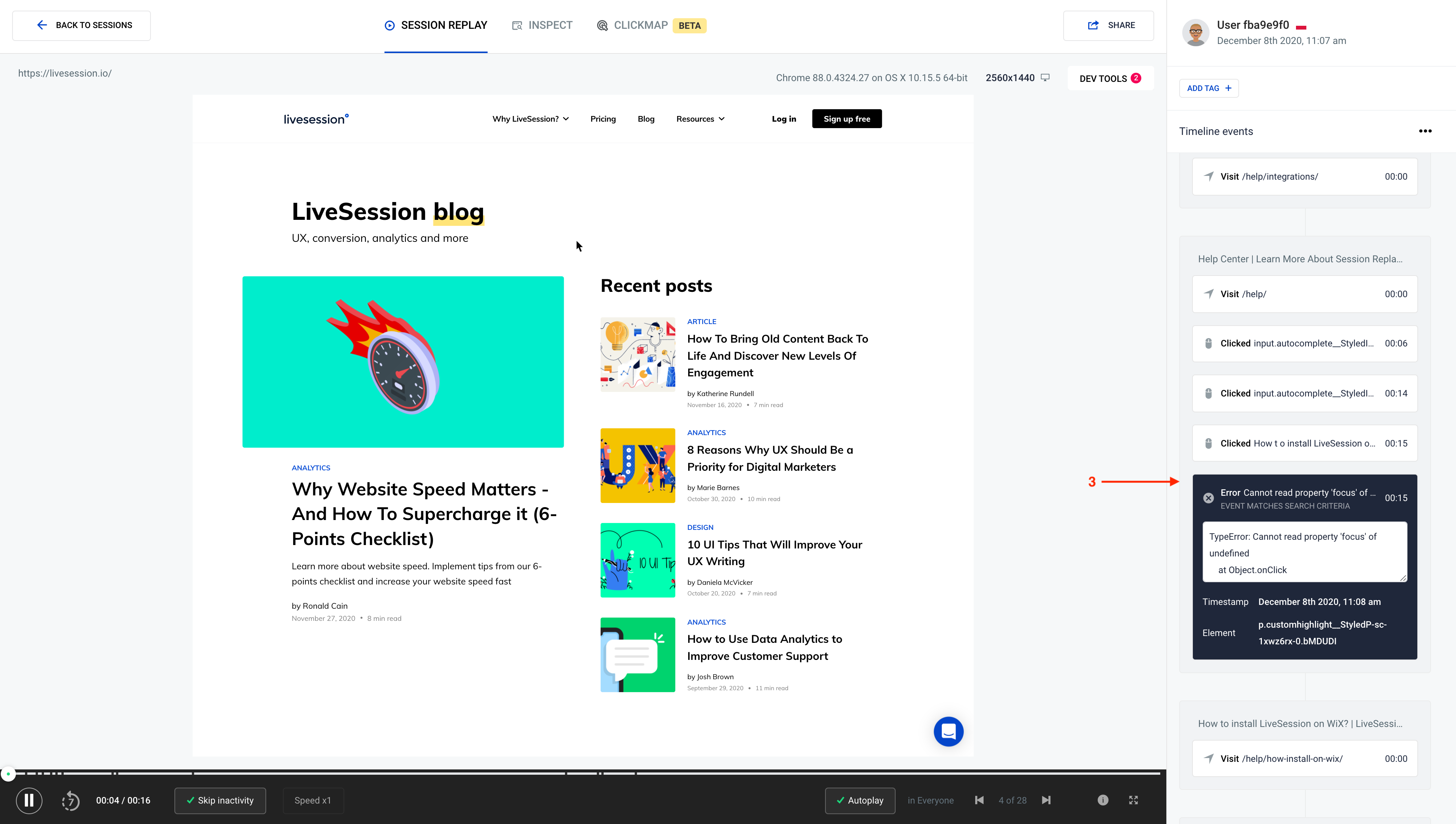Pause the session replay playback

click(29, 800)
